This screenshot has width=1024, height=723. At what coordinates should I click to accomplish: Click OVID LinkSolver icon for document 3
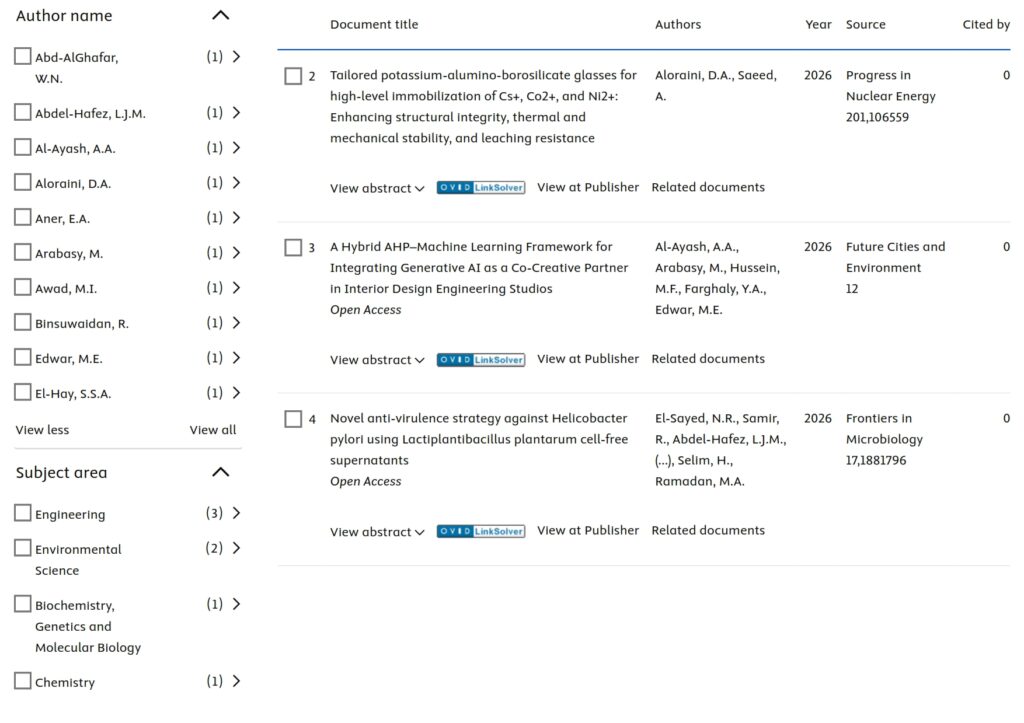click(481, 360)
